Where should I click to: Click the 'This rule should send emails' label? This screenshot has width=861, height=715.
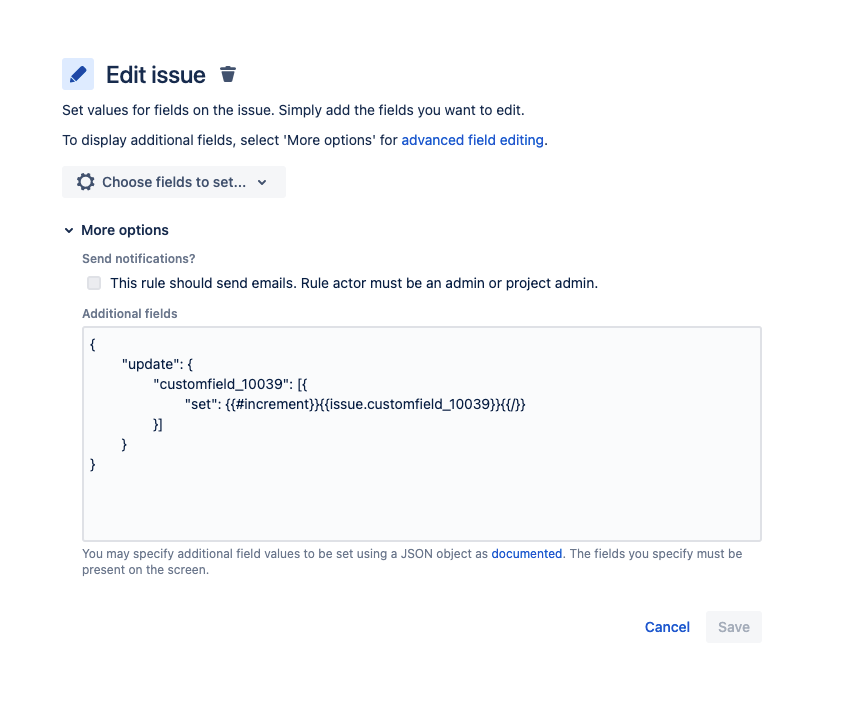click(354, 283)
